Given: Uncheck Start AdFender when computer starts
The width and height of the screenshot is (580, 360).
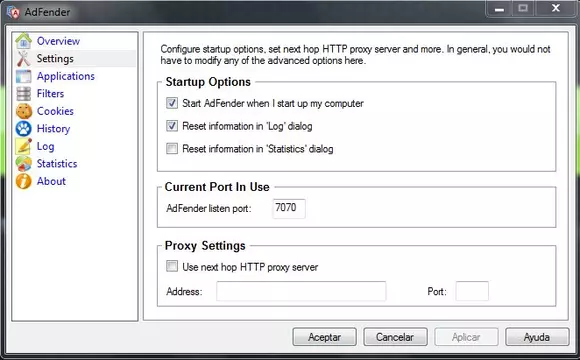Looking at the screenshot, I should coord(172,103).
